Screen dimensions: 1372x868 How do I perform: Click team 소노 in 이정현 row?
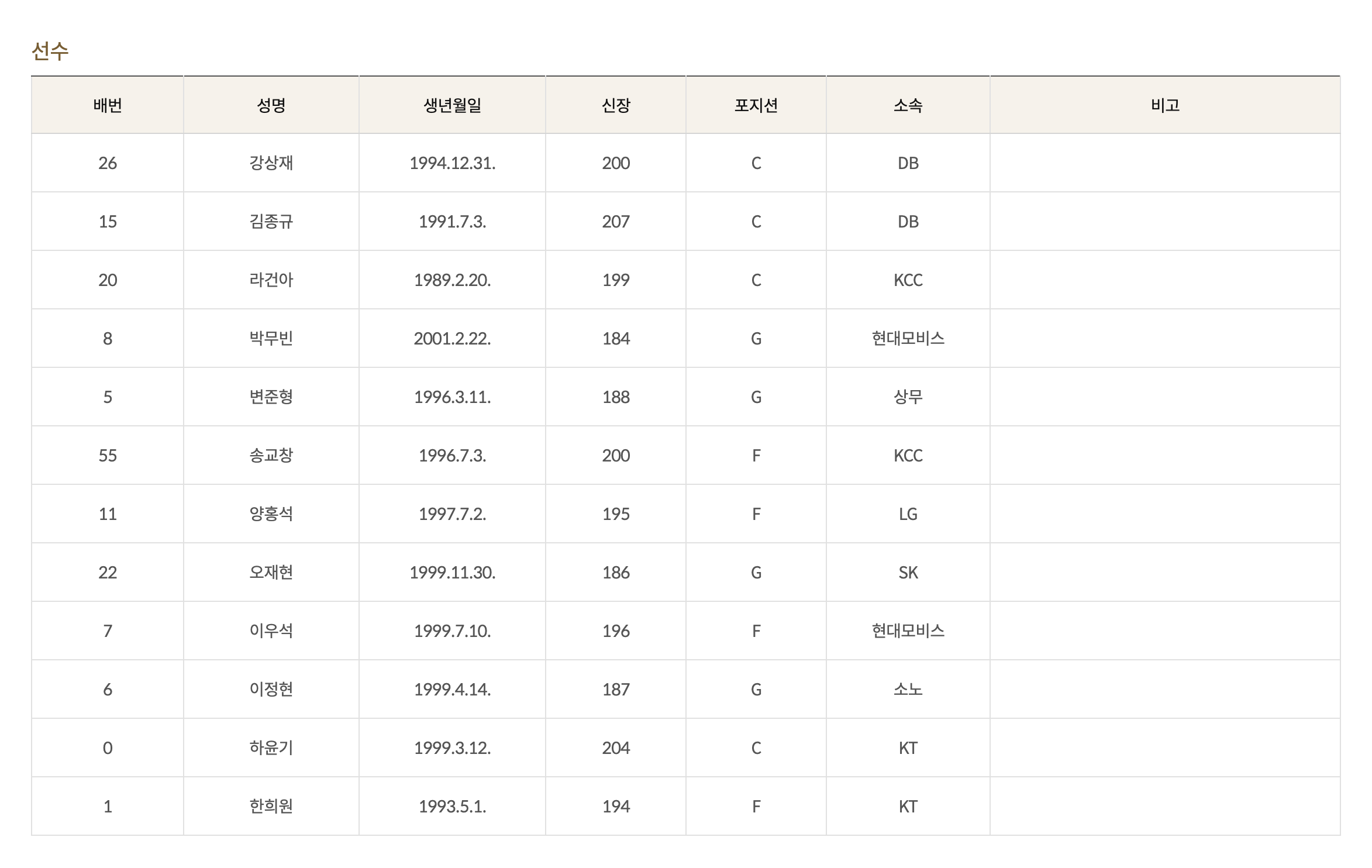(908, 689)
